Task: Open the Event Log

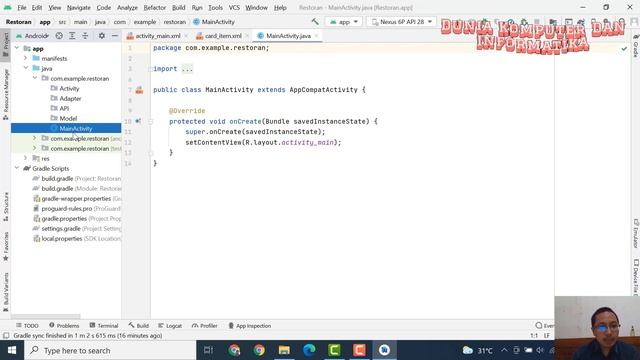Action: (x=544, y=326)
